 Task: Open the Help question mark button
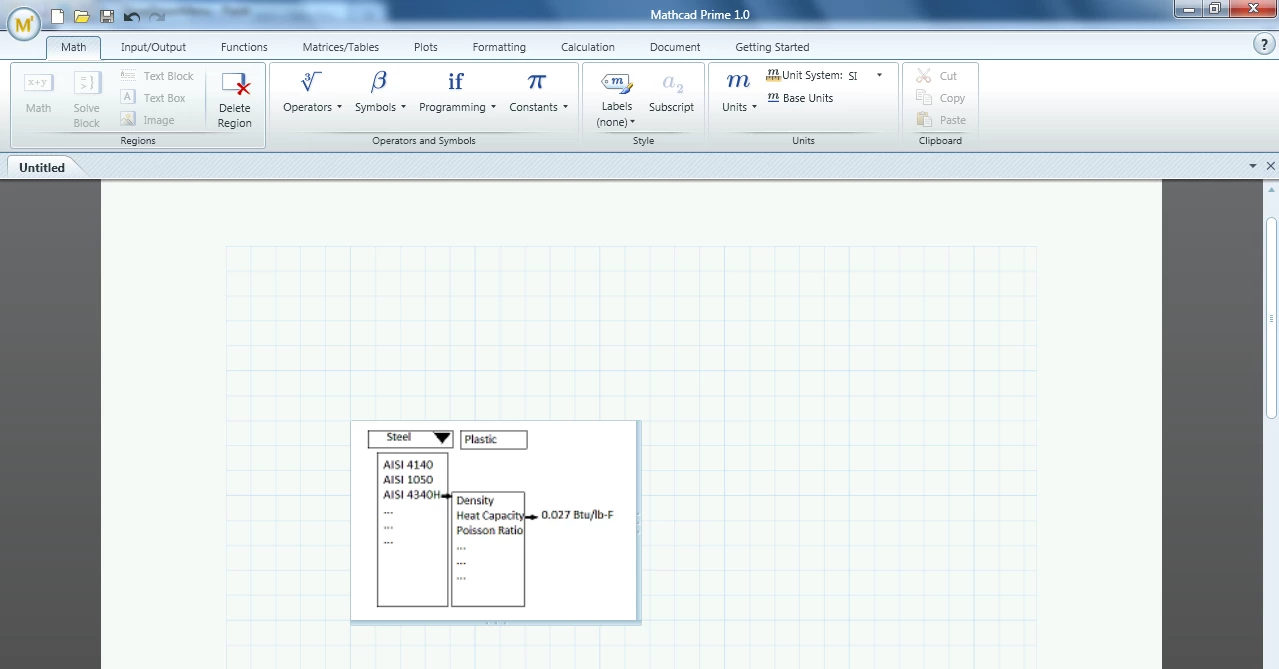[x=1262, y=44]
